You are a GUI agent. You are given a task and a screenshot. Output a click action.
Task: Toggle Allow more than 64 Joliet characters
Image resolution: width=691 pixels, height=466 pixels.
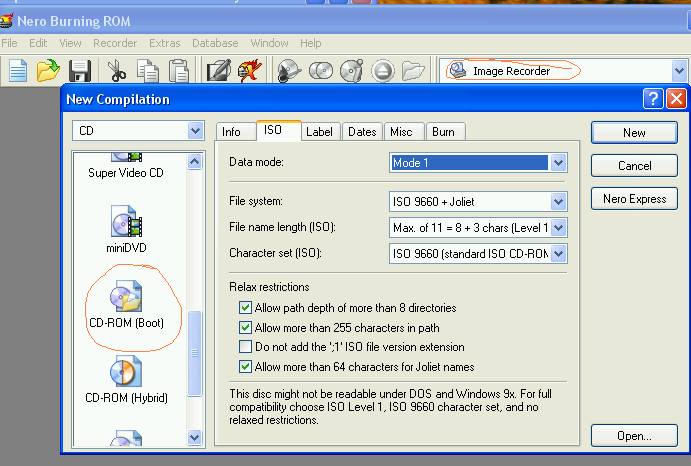[245, 366]
